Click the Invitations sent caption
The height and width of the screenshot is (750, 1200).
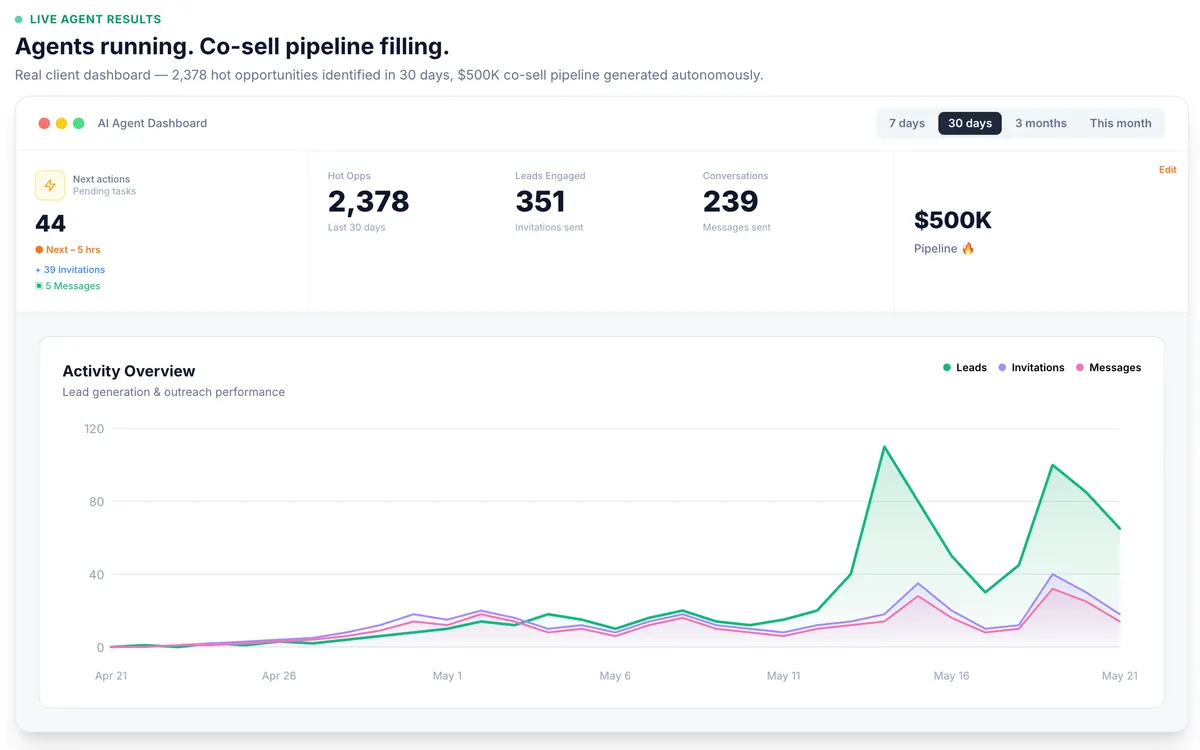coord(549,228)
